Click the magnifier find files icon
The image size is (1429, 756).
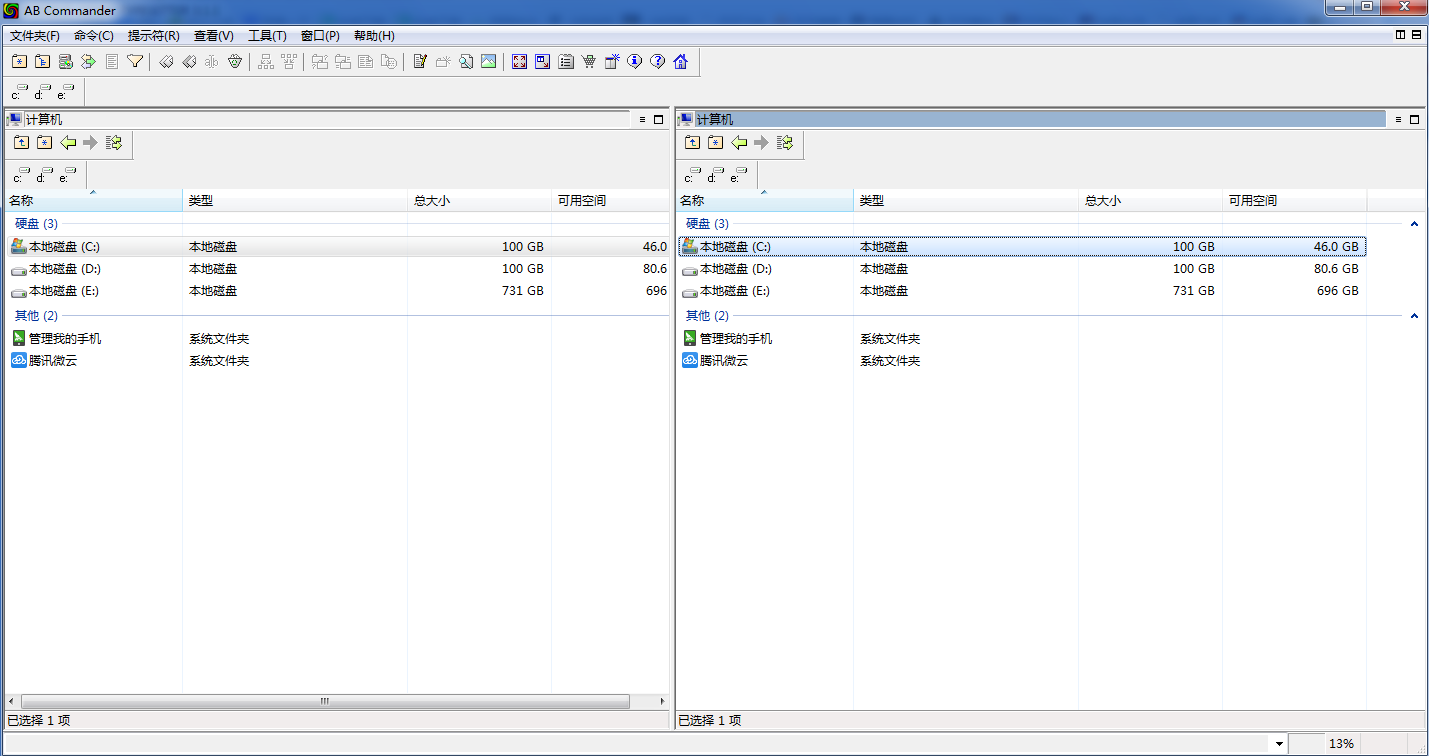[x=466, y=61]
